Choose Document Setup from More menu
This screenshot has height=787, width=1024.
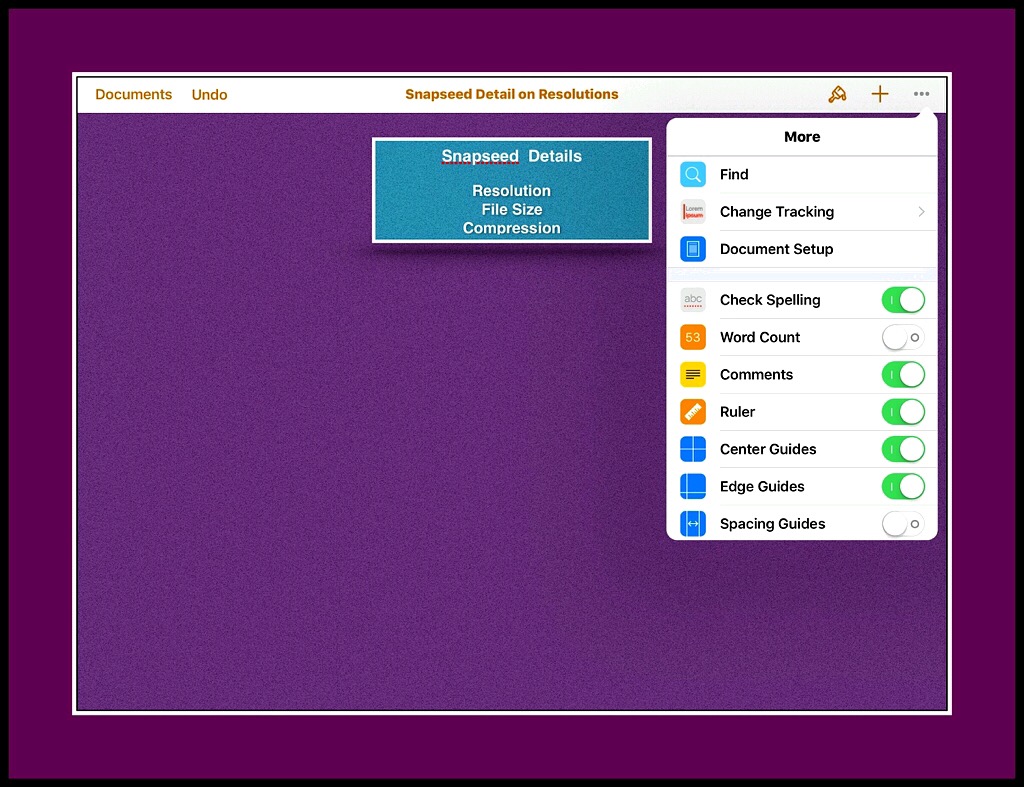[777, 249]
